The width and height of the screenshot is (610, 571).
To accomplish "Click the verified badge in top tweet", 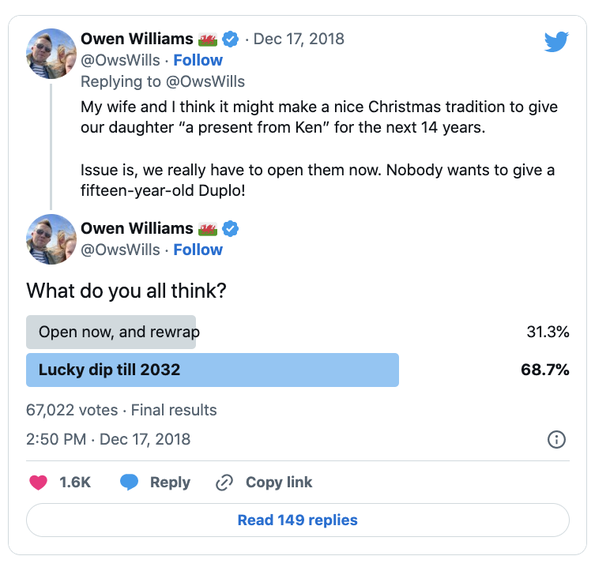I will click(x=230, y=39).
